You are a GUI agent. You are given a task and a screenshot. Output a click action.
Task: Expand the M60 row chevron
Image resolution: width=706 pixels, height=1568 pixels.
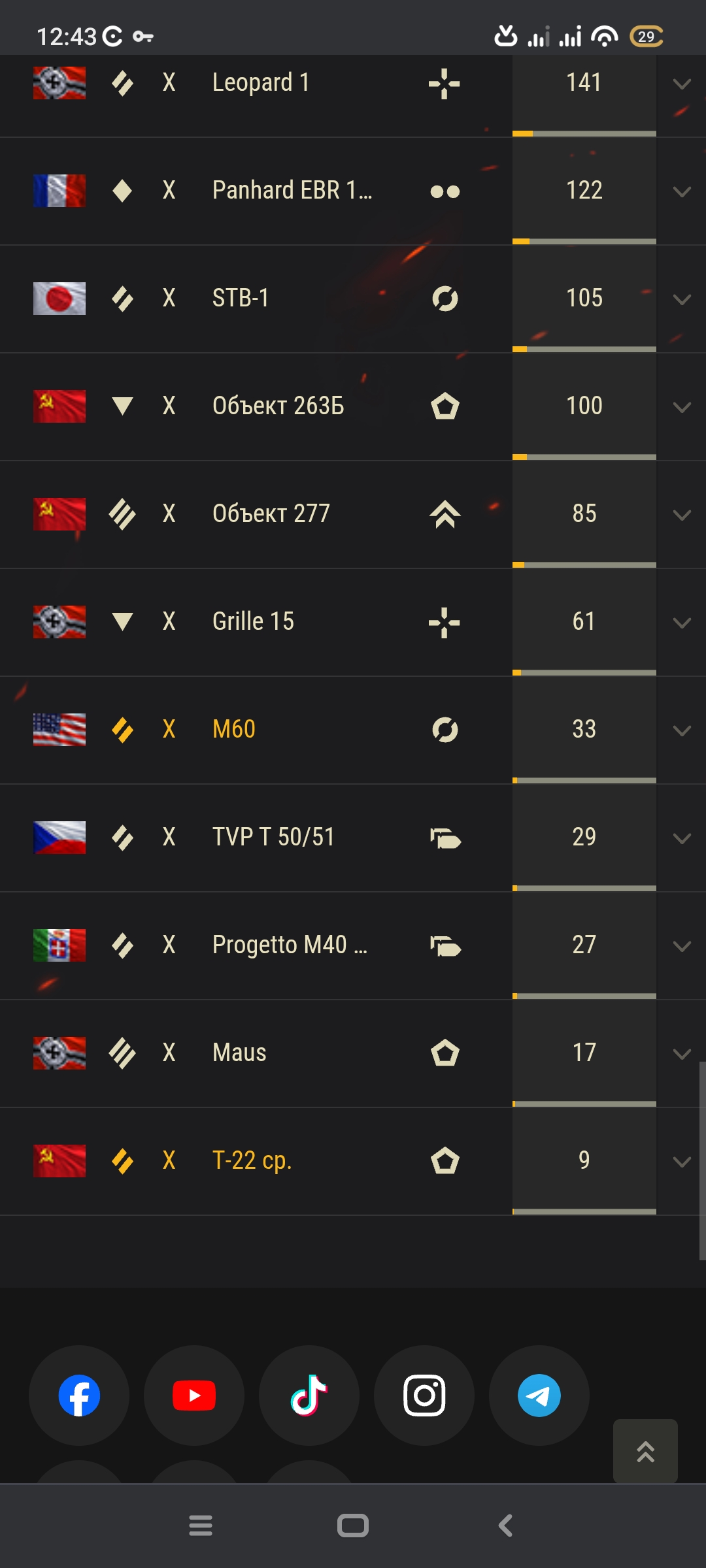point(682,731)
